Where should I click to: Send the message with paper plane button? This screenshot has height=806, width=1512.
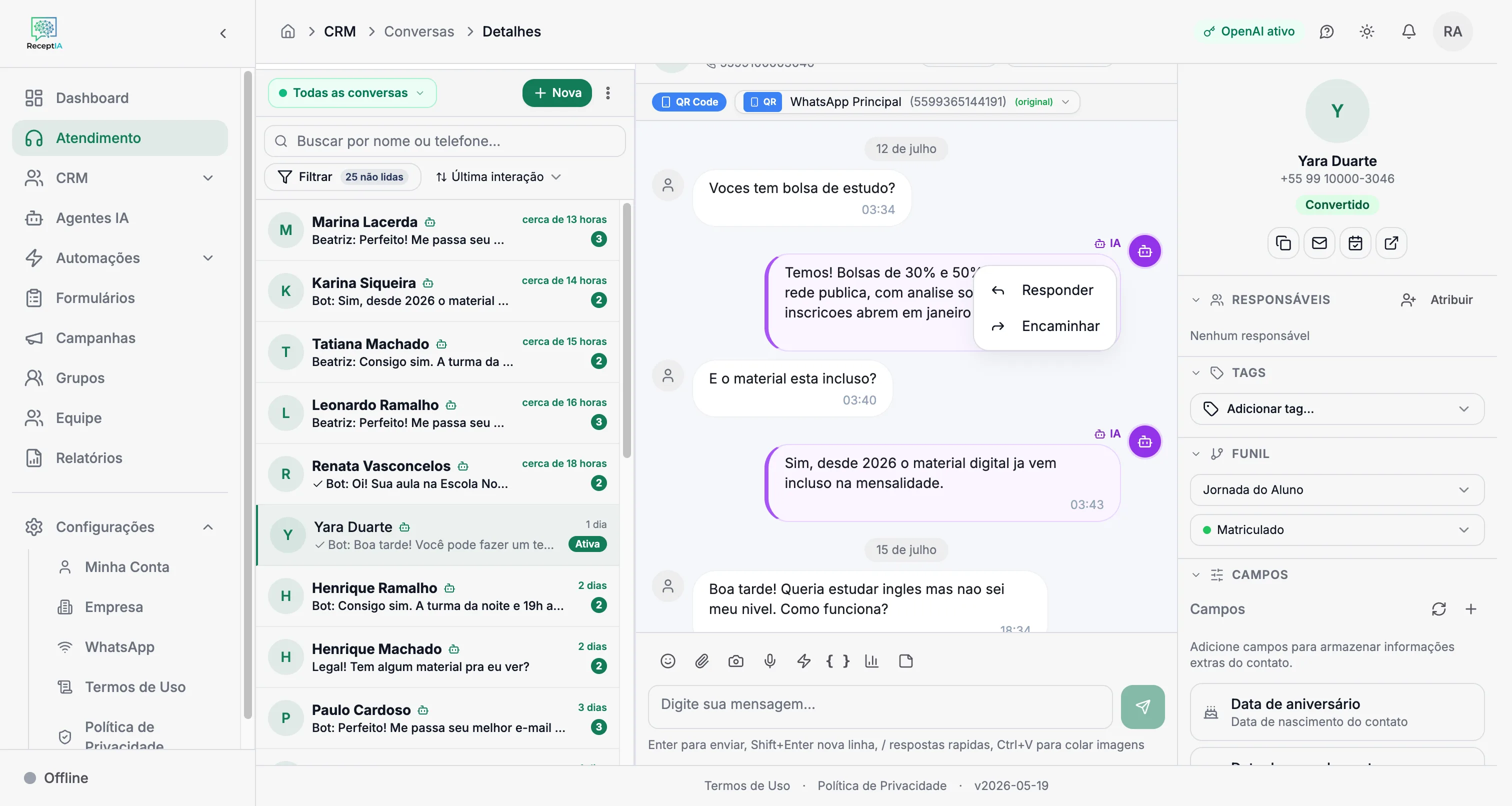pos(1143,707)
